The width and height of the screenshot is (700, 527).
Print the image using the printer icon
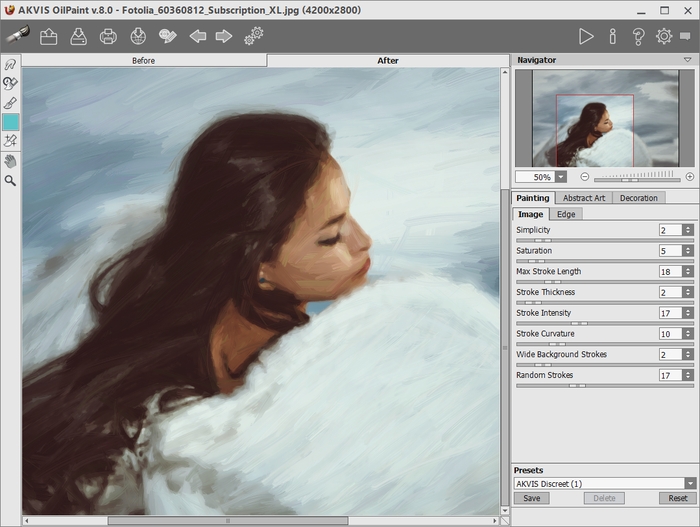click(x=108, y=36)
